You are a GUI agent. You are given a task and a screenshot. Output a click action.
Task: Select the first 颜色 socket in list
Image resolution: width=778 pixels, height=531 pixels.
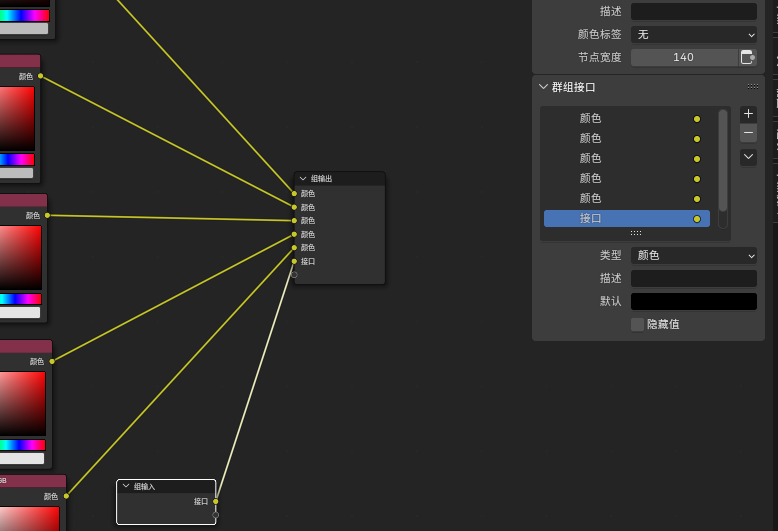tap(627, 119)
